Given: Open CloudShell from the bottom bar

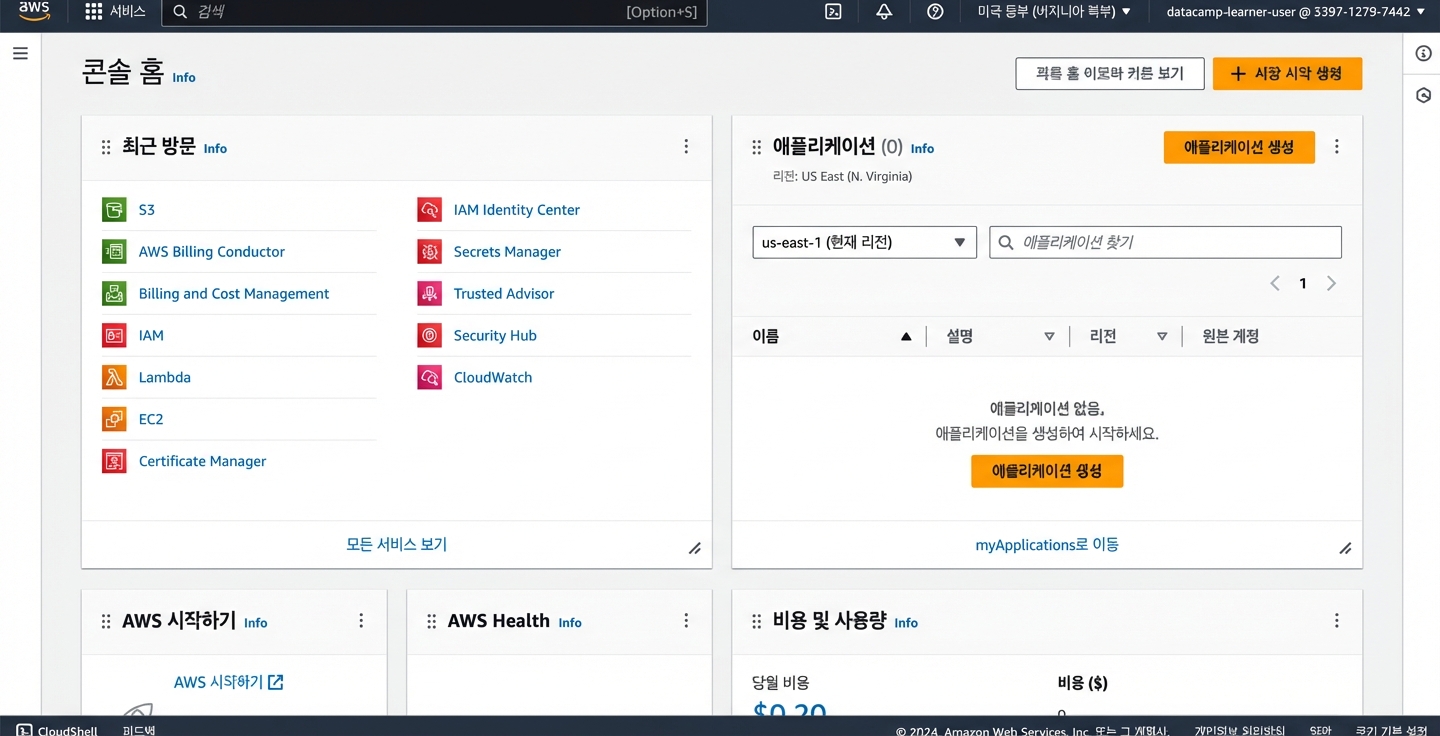Looking at the screenshot, I should 57,729.
